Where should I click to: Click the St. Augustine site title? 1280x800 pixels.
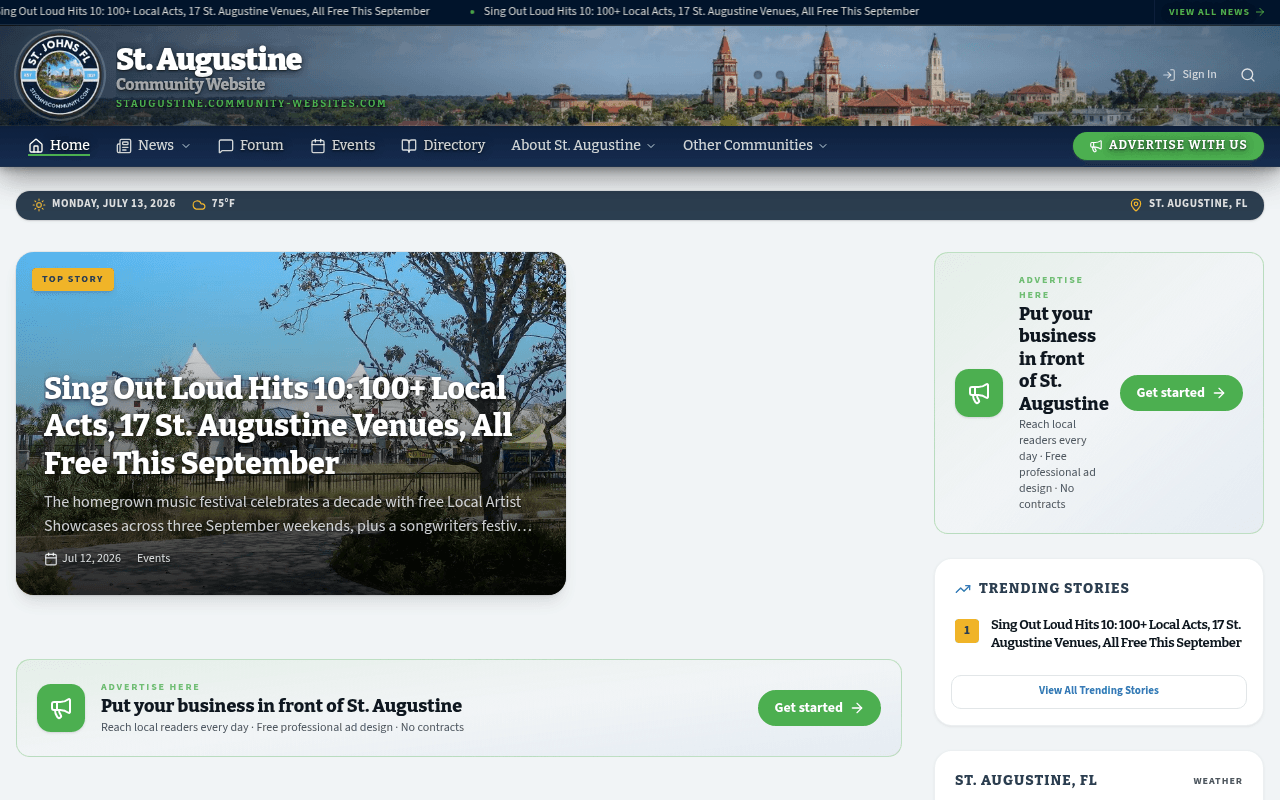209,60
